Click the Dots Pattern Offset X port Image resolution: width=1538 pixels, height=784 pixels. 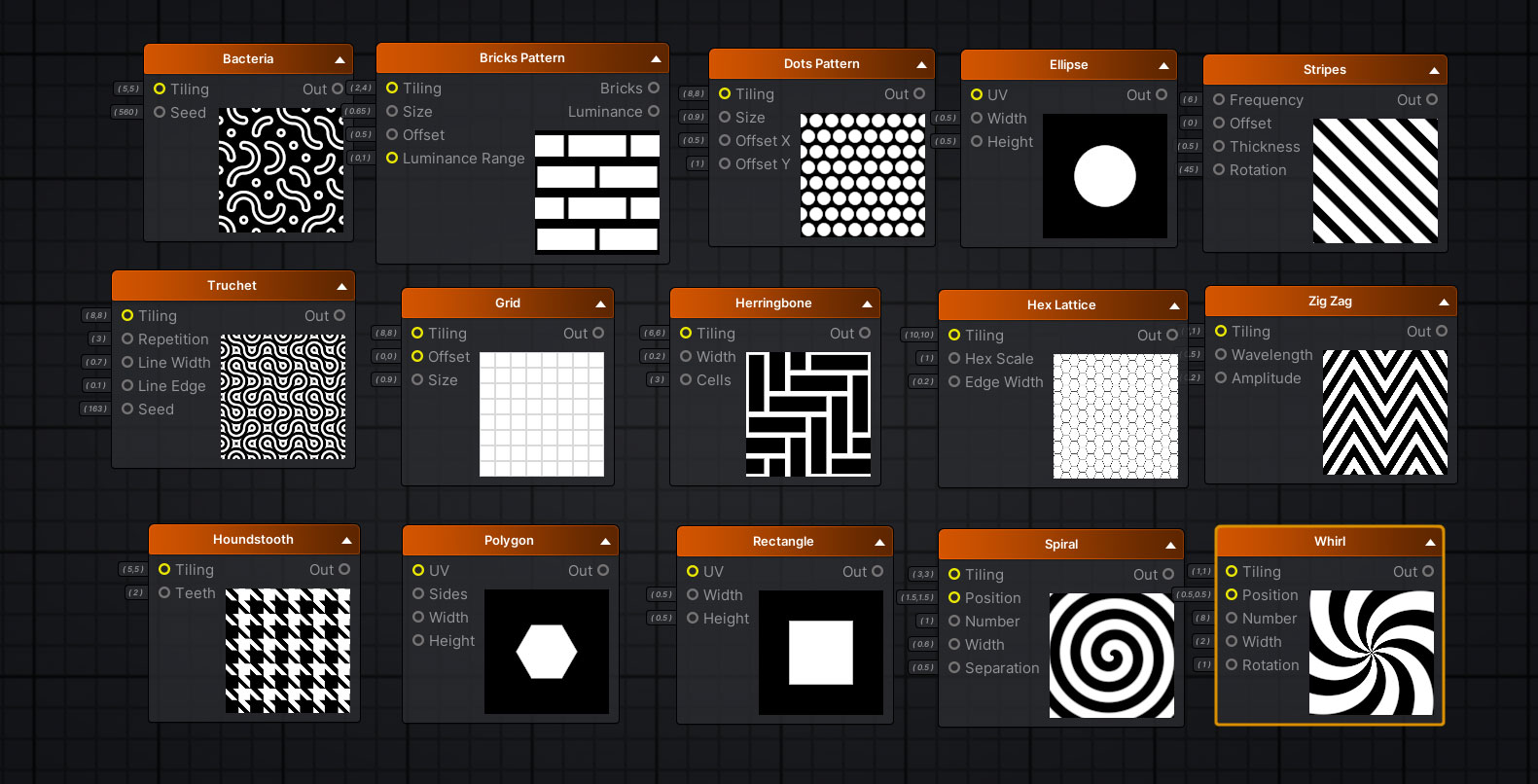[725, 140]
